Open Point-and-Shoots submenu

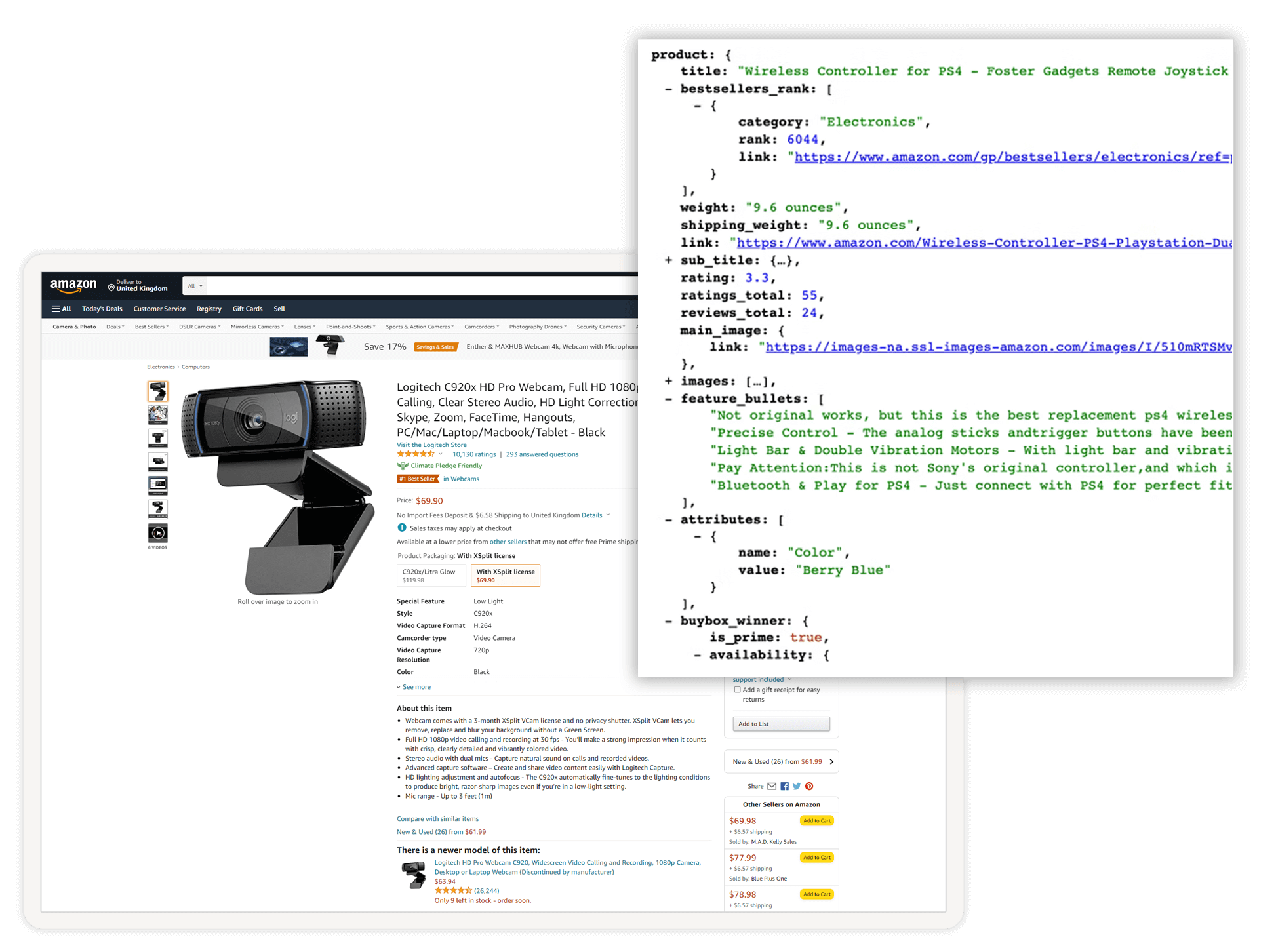[350, 327]
